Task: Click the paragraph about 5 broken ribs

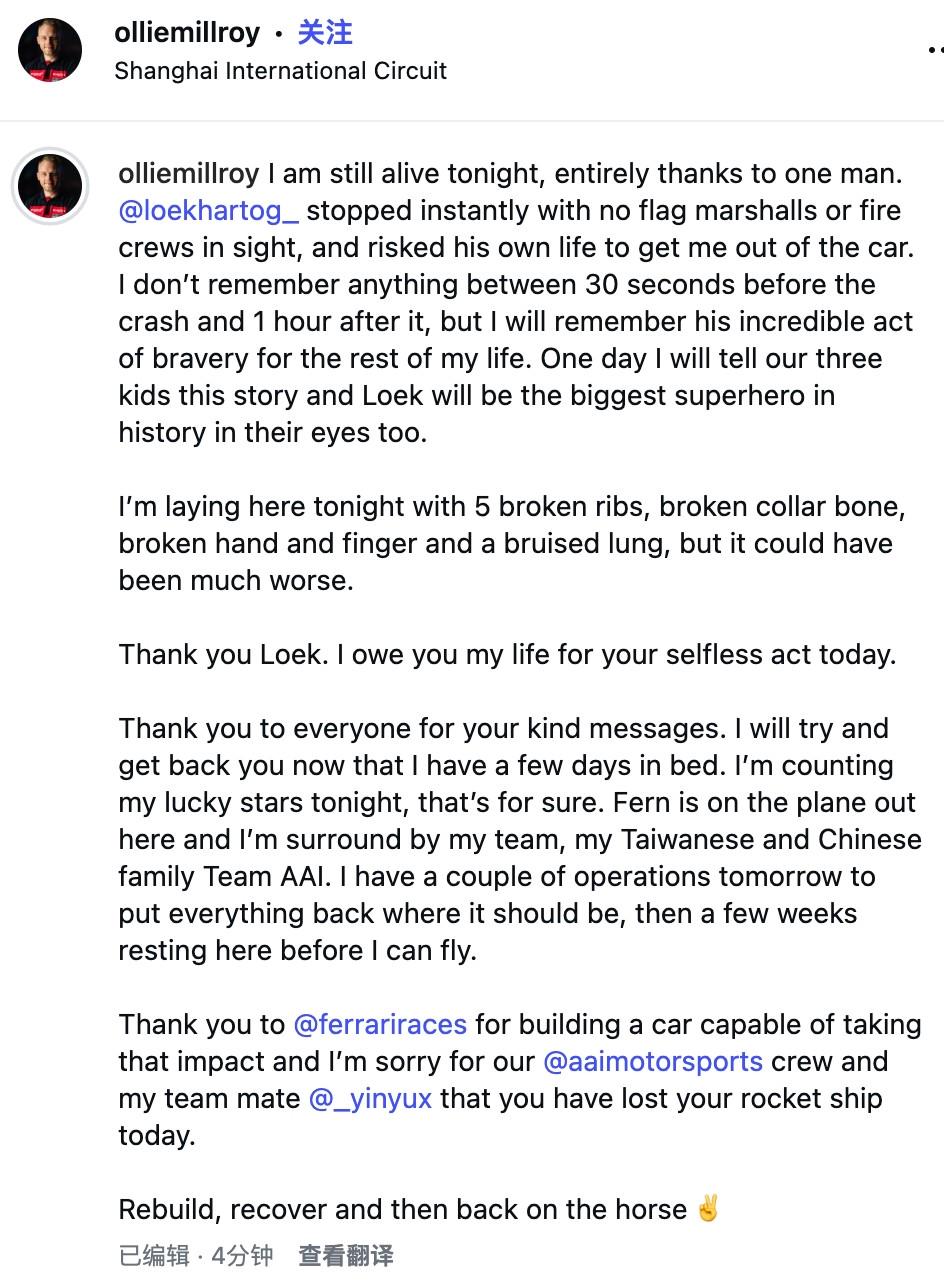Action: [x=512, y=544]
